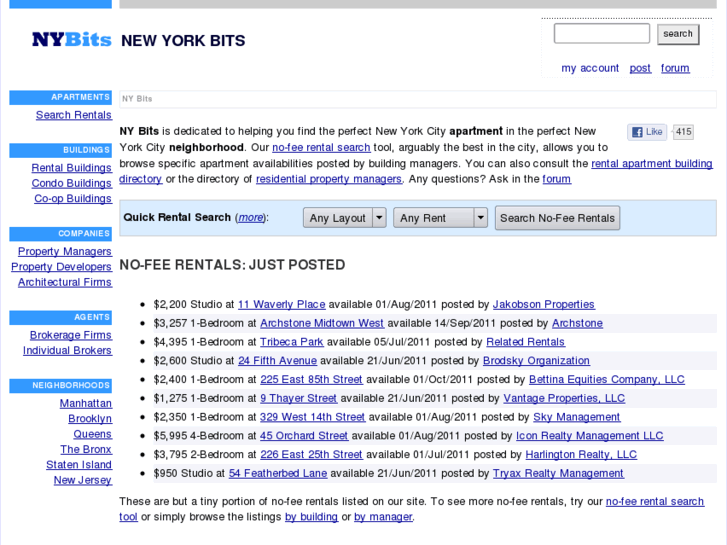Open 45 Orchard Street listing

[304, 436]
